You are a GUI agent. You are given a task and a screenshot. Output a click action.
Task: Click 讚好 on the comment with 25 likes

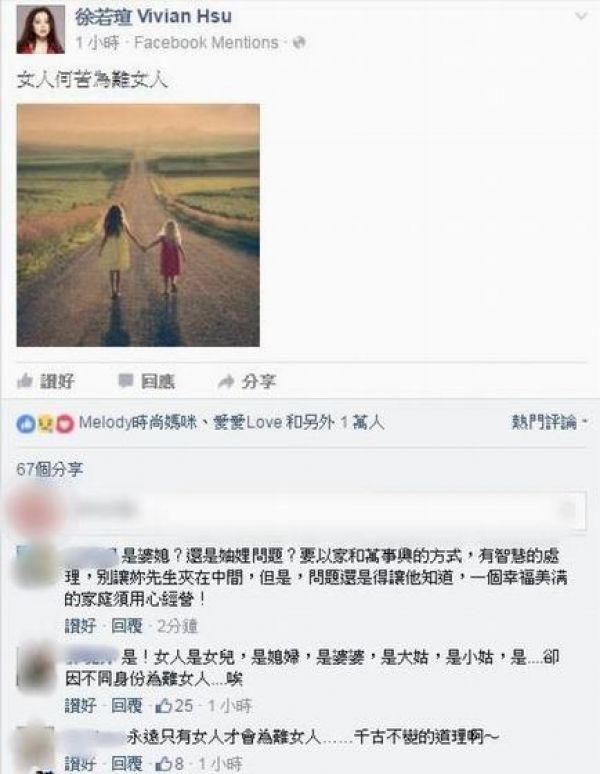pyautogui.click(x=80, y=705)
